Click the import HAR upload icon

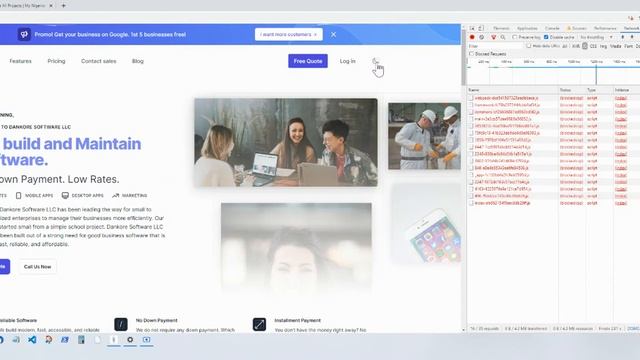(623, 37)
